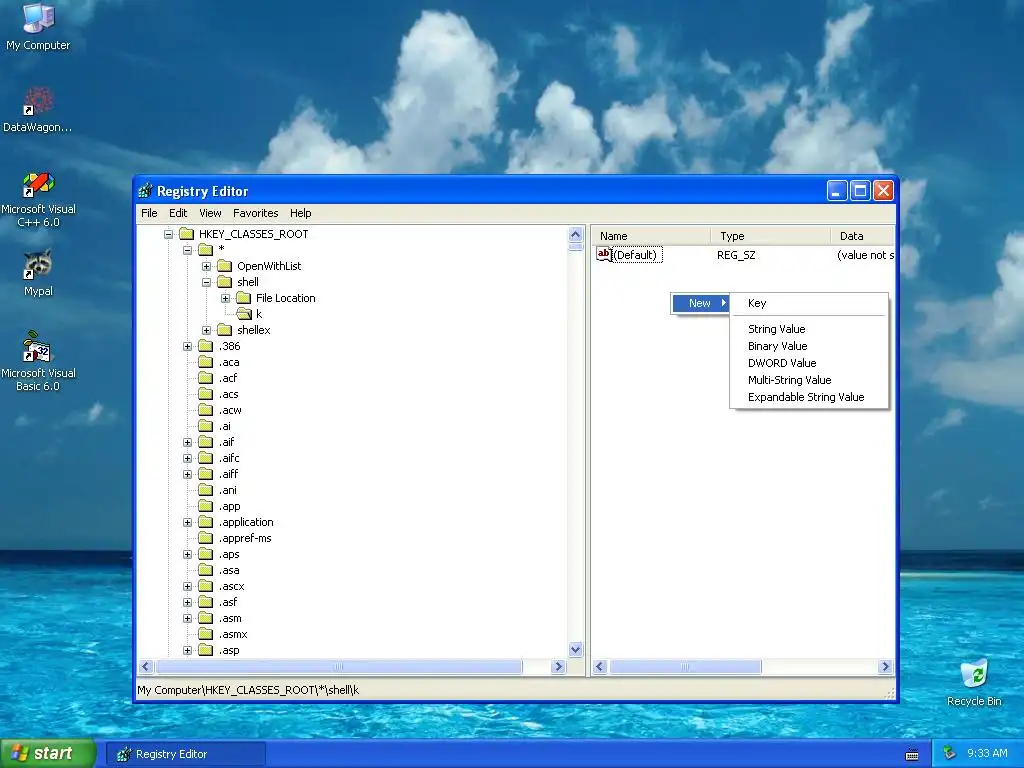
Task: Click the .aca folder icon
Action: click(x=206, y=362)
